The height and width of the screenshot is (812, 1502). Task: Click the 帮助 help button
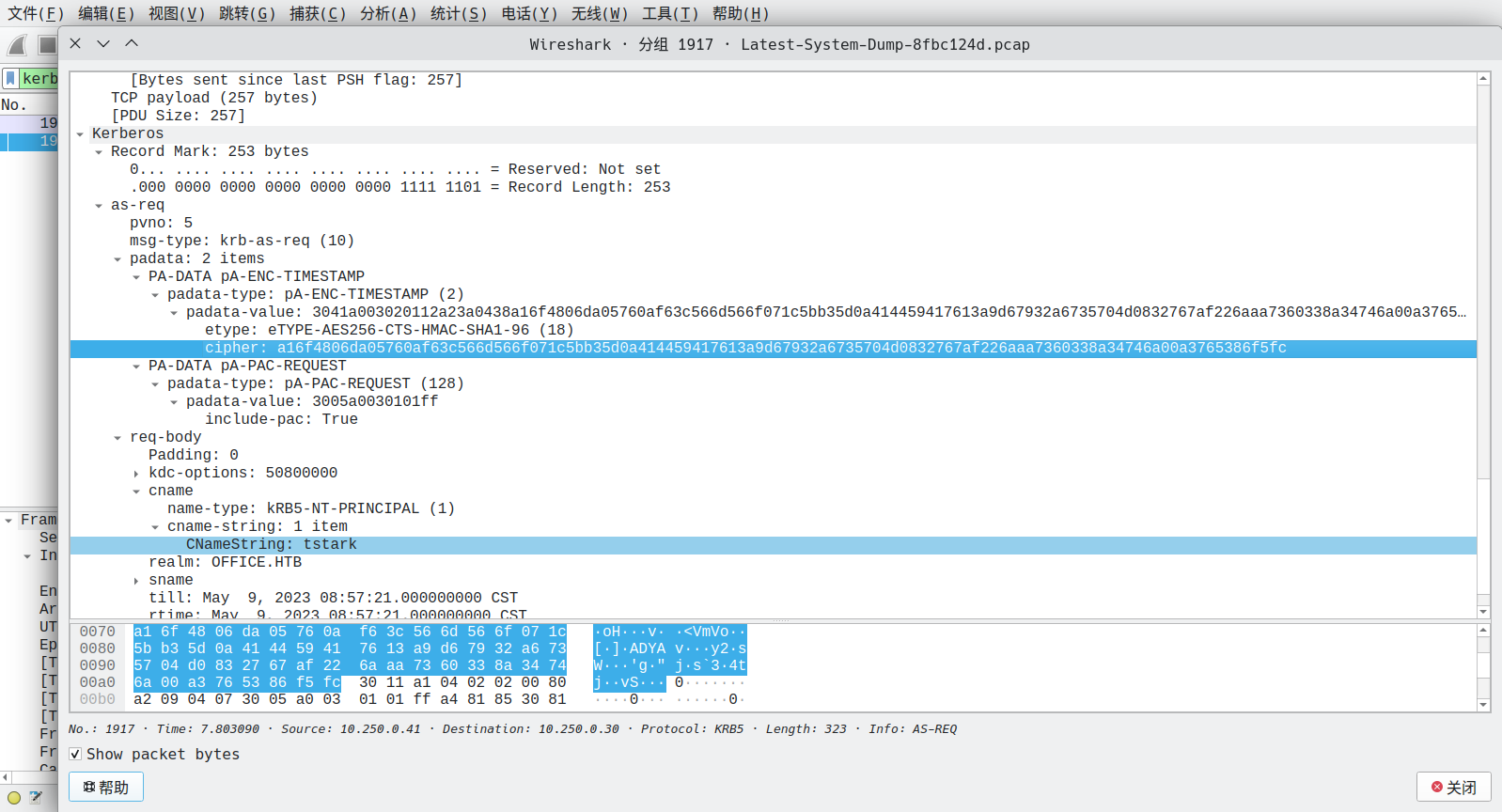[106, 787]
